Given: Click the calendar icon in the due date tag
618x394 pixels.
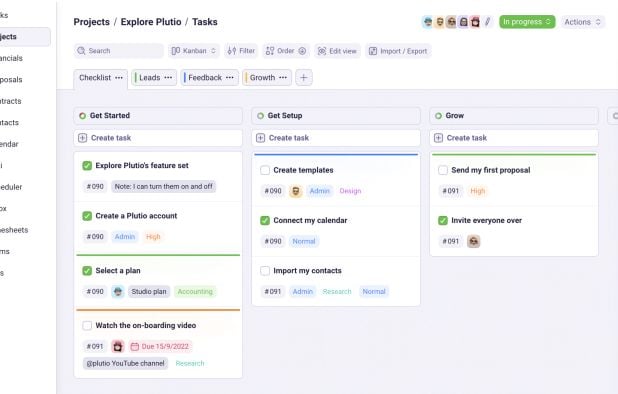Looking at the screenshot, I should (x=134, y=346).
